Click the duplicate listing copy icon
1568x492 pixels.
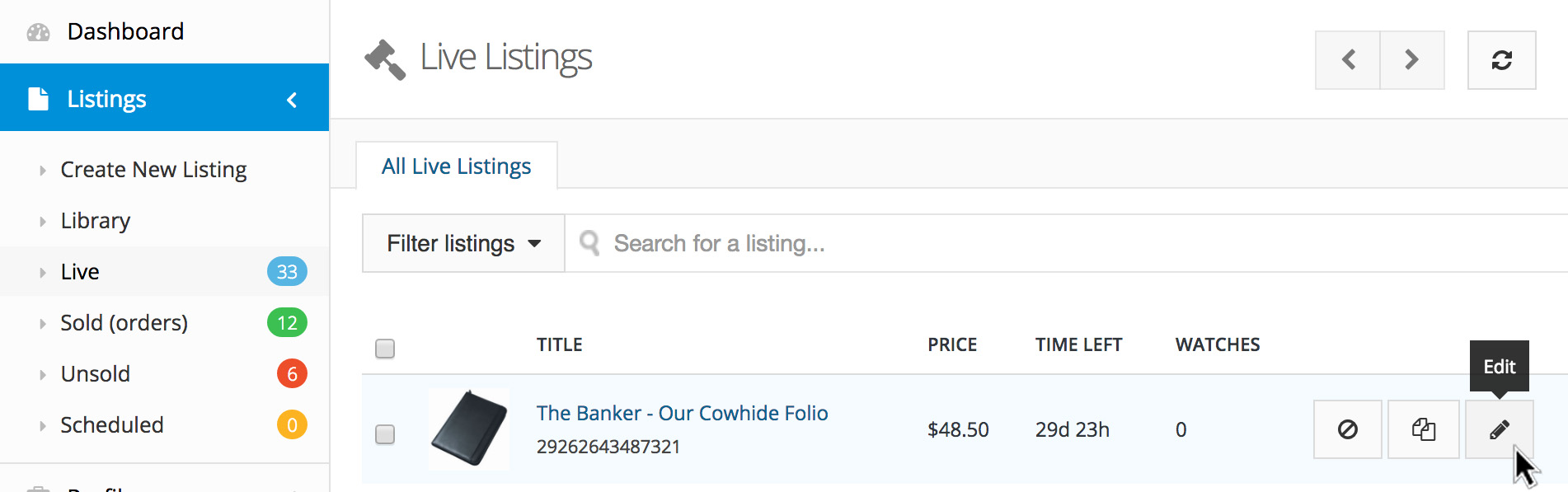1424,429
